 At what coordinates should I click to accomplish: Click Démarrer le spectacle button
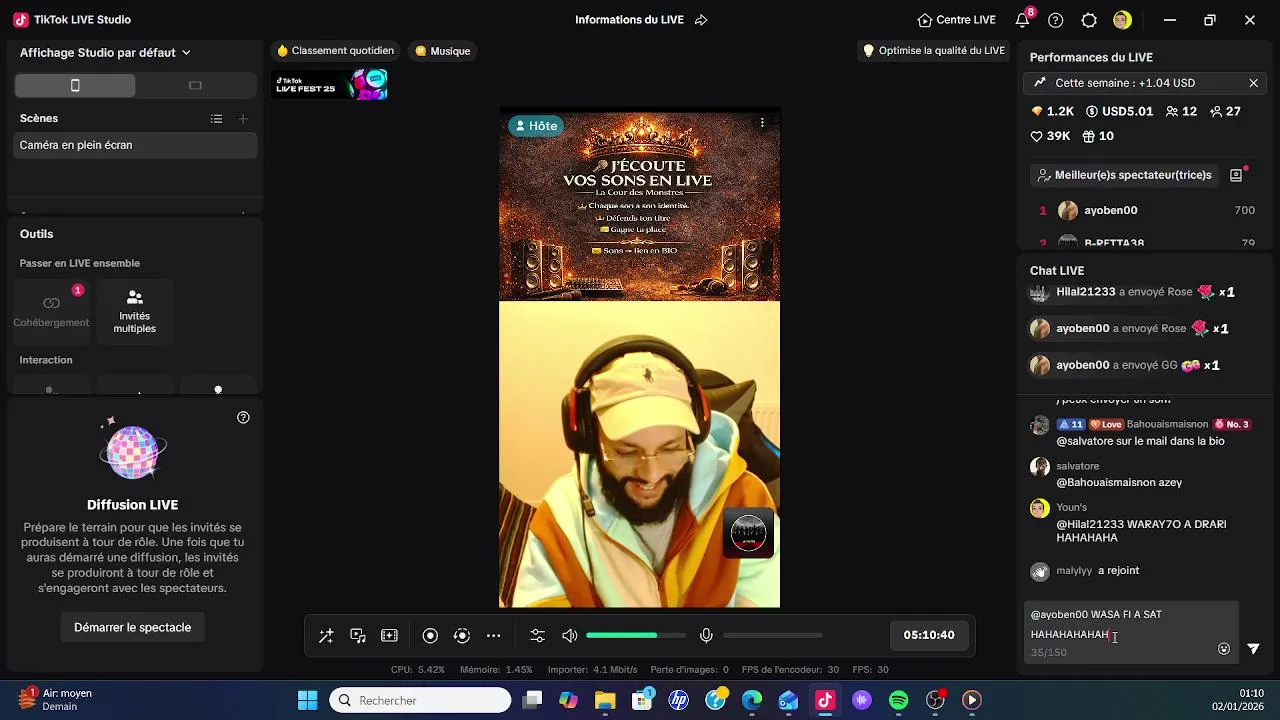(x=133, y=628)
